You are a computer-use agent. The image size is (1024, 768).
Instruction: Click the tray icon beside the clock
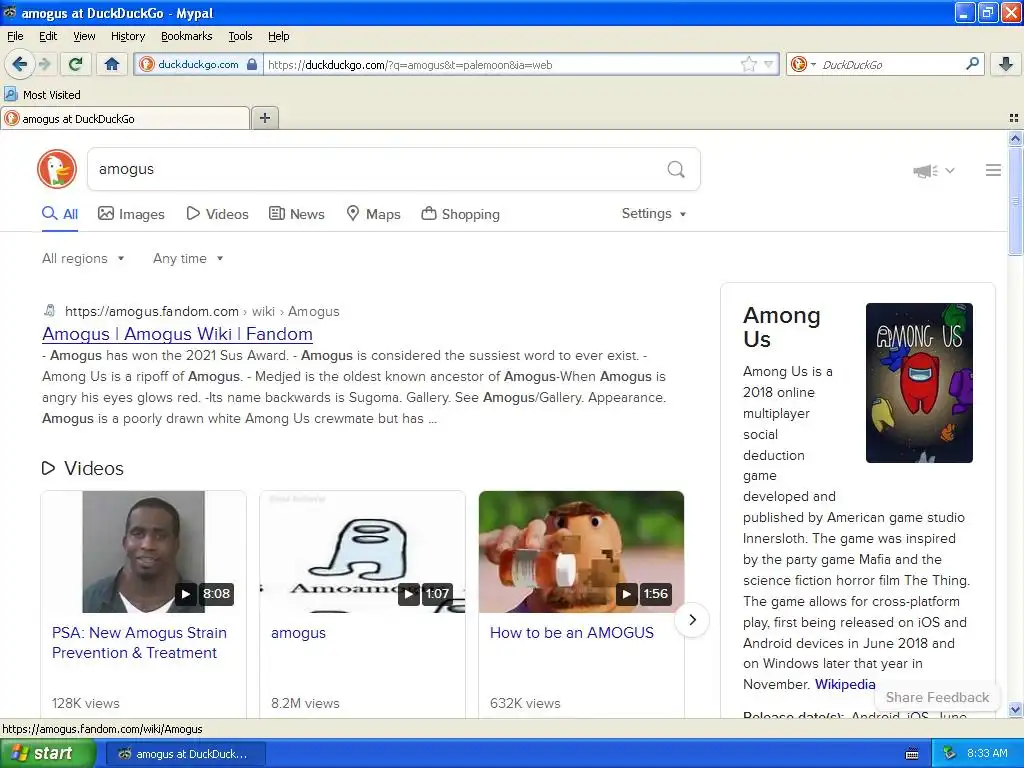(949, 753)
